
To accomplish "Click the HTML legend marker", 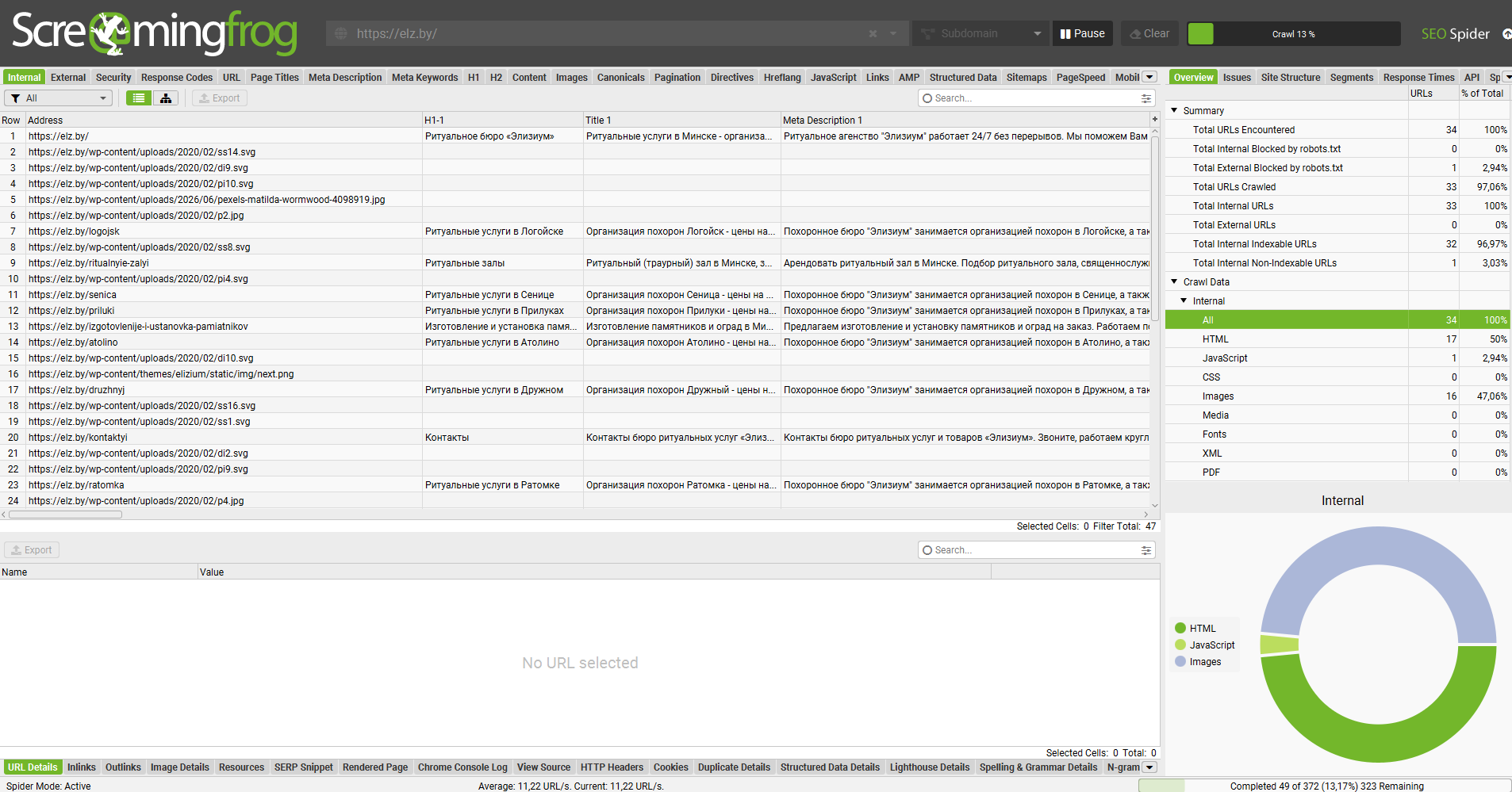I will click(1180, 628).
